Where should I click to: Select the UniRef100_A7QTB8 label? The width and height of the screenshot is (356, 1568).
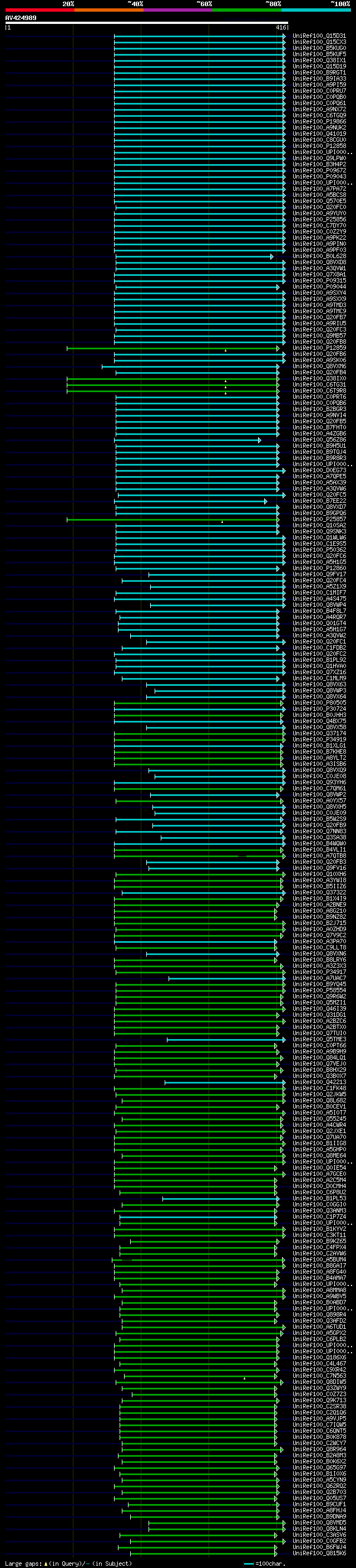(319, 856)
